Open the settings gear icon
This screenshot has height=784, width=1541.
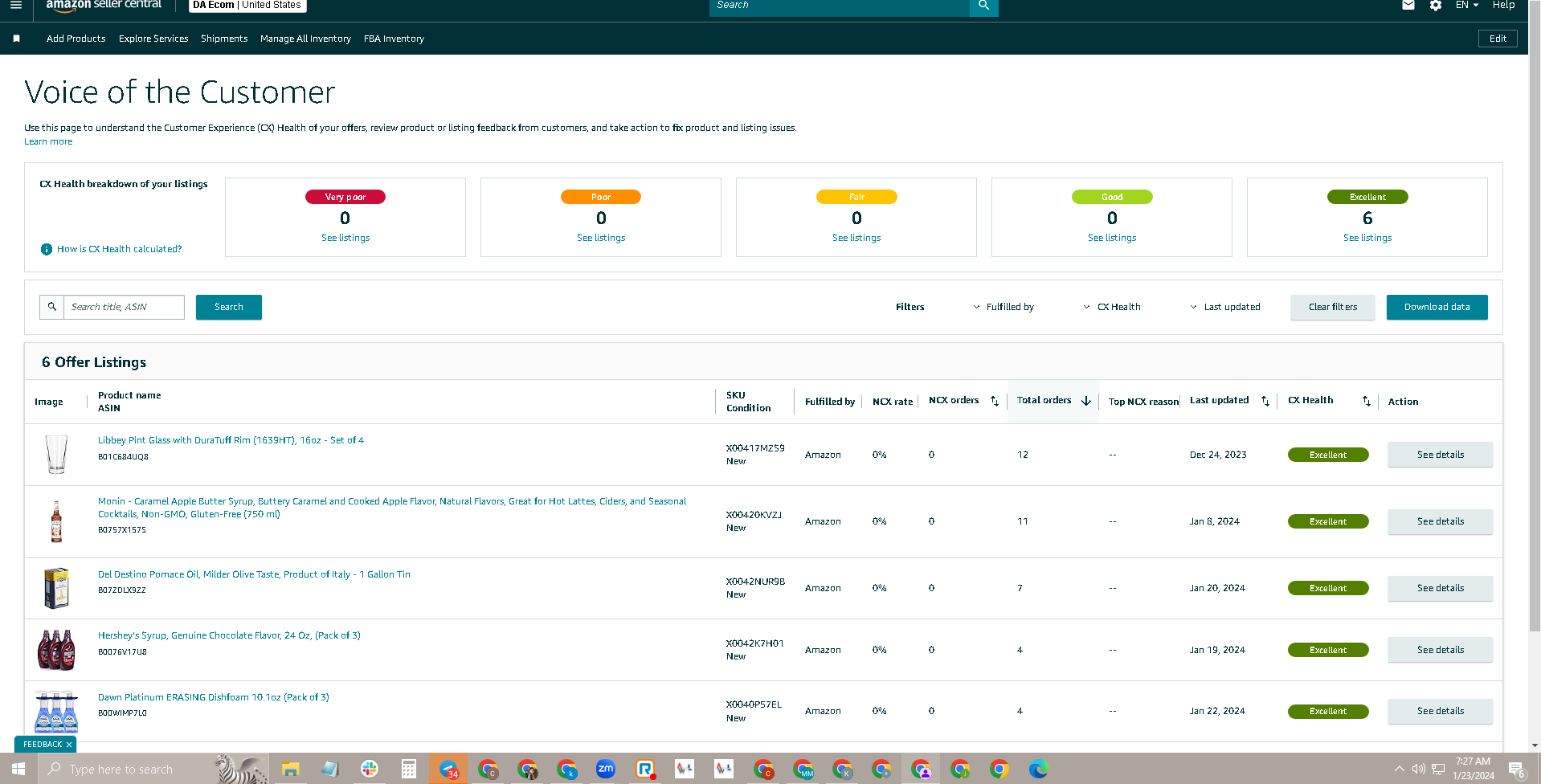1436,5
